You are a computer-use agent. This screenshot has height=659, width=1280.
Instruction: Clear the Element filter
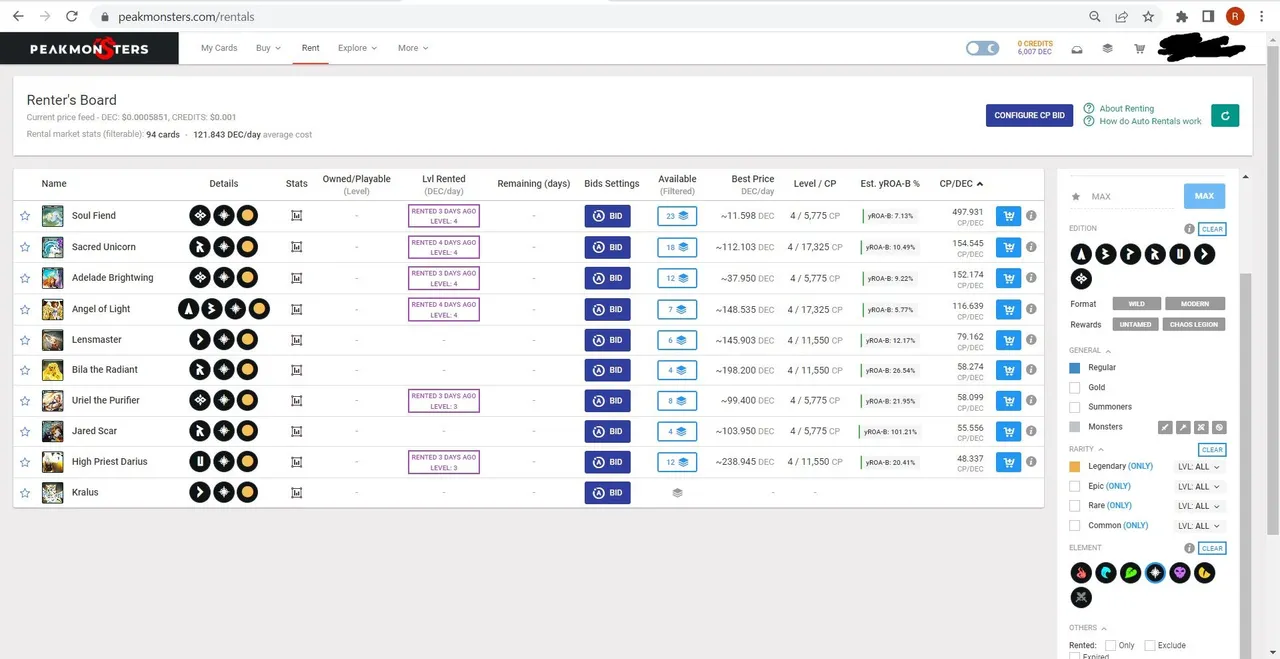point(1212,548)
